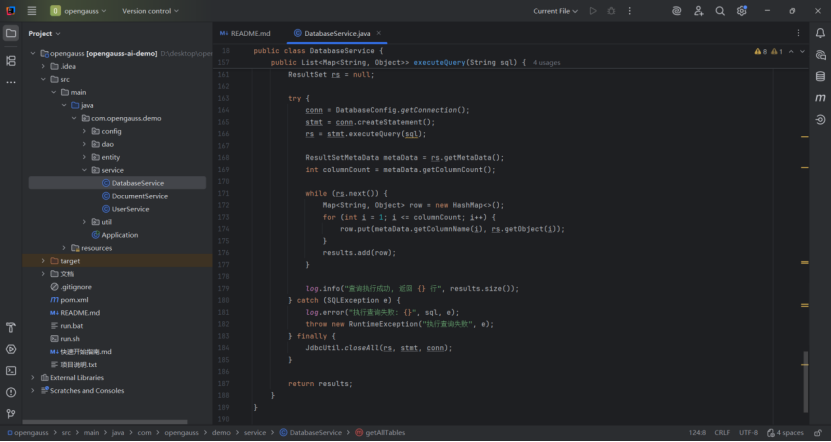Switch to the README.md tab

coord(245,33)
